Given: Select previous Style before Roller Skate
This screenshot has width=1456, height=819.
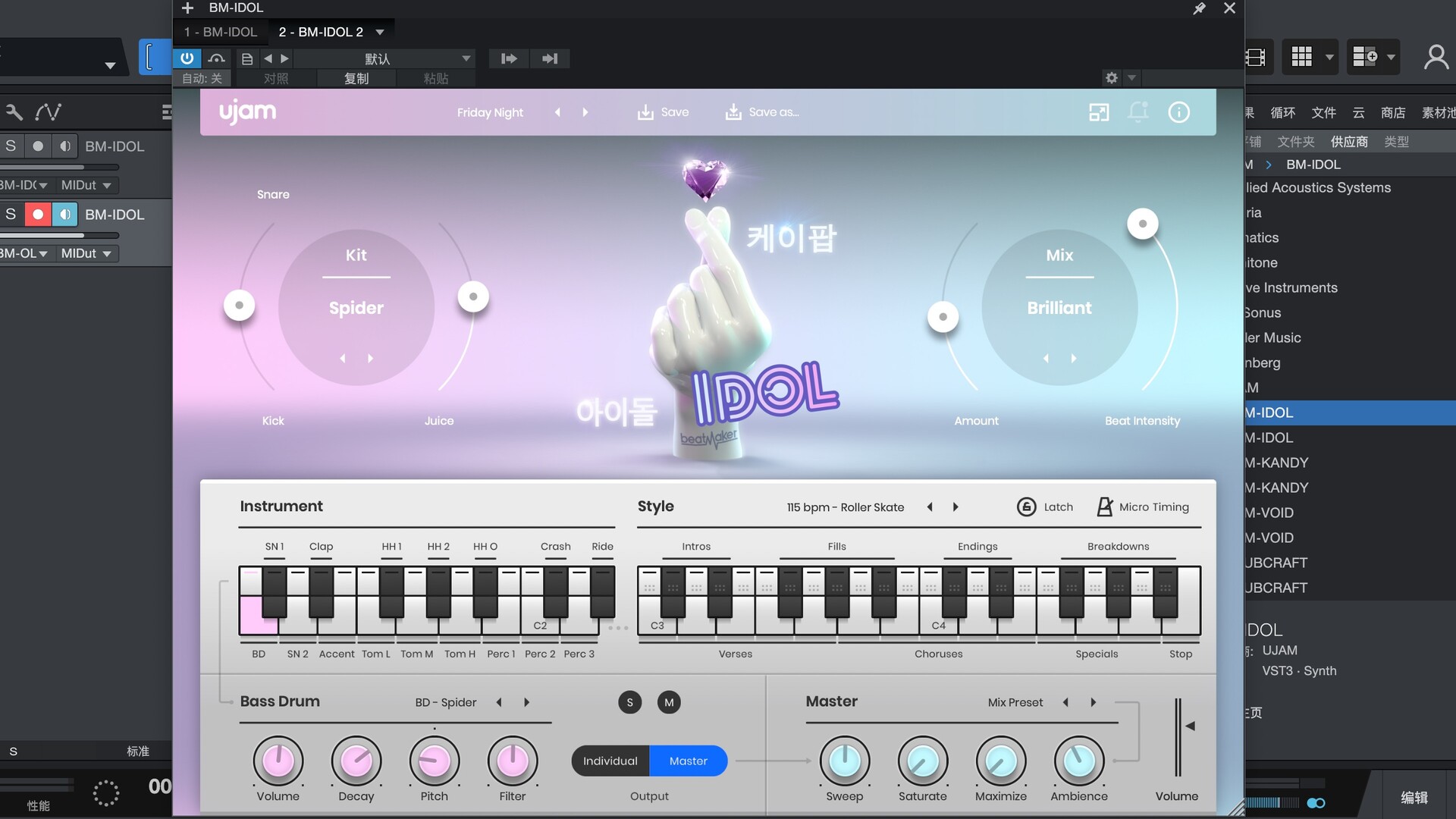Looking at the screenshot, I should click(x=930, y=507).
